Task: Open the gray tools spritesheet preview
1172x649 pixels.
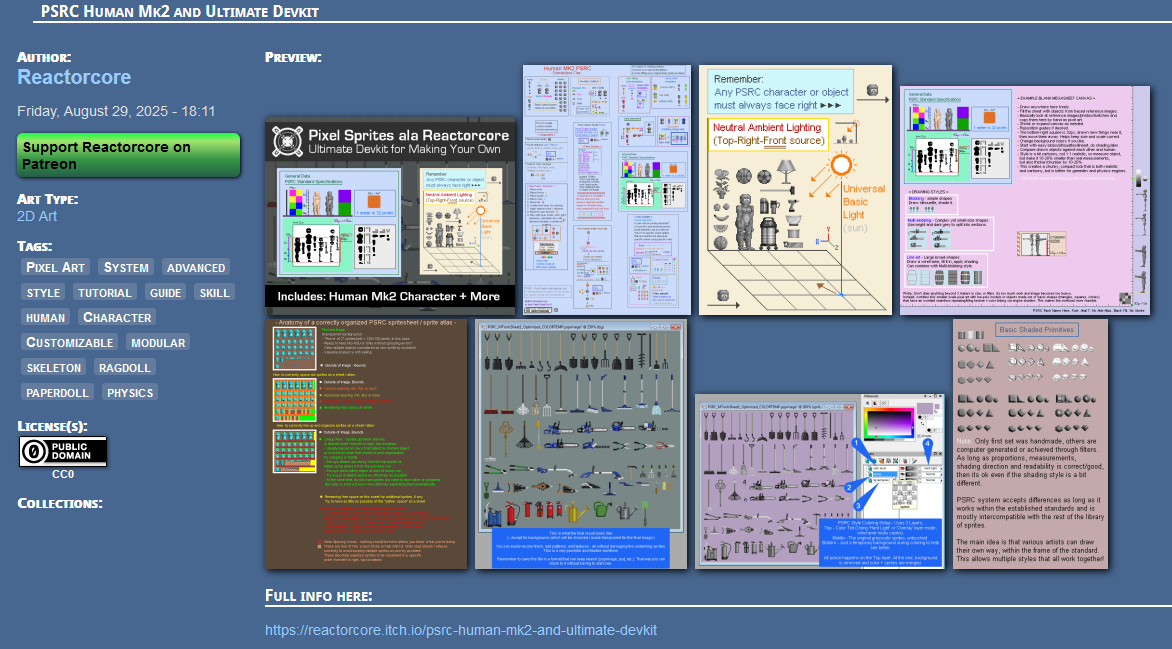Action: point(581,445)
